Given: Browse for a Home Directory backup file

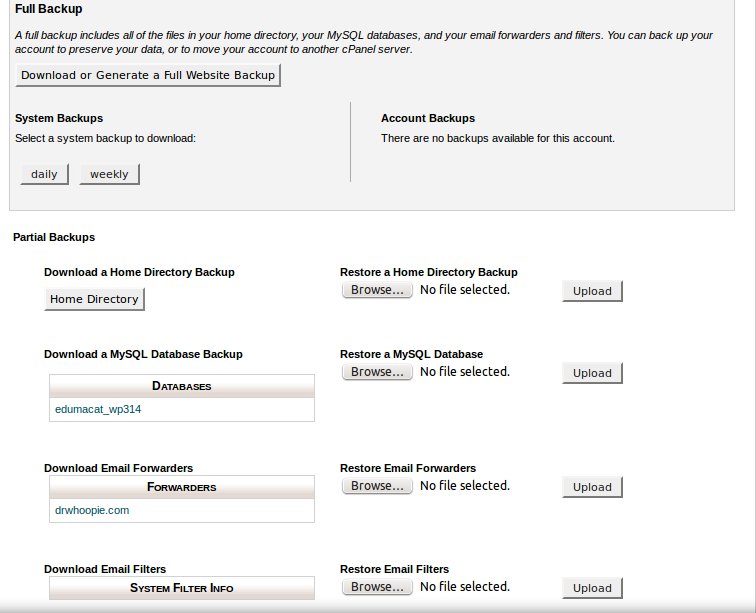Looking at the screenshot, I should point(377,290).
